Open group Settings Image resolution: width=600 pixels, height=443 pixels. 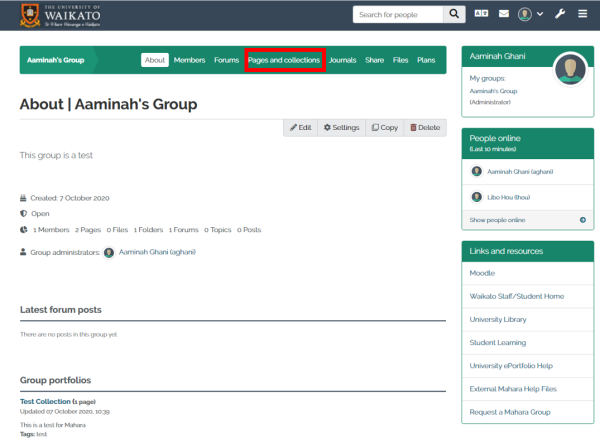341,128
